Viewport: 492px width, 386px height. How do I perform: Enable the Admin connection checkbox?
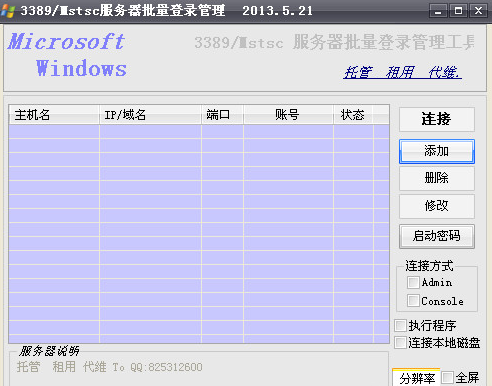click(413, 282)
